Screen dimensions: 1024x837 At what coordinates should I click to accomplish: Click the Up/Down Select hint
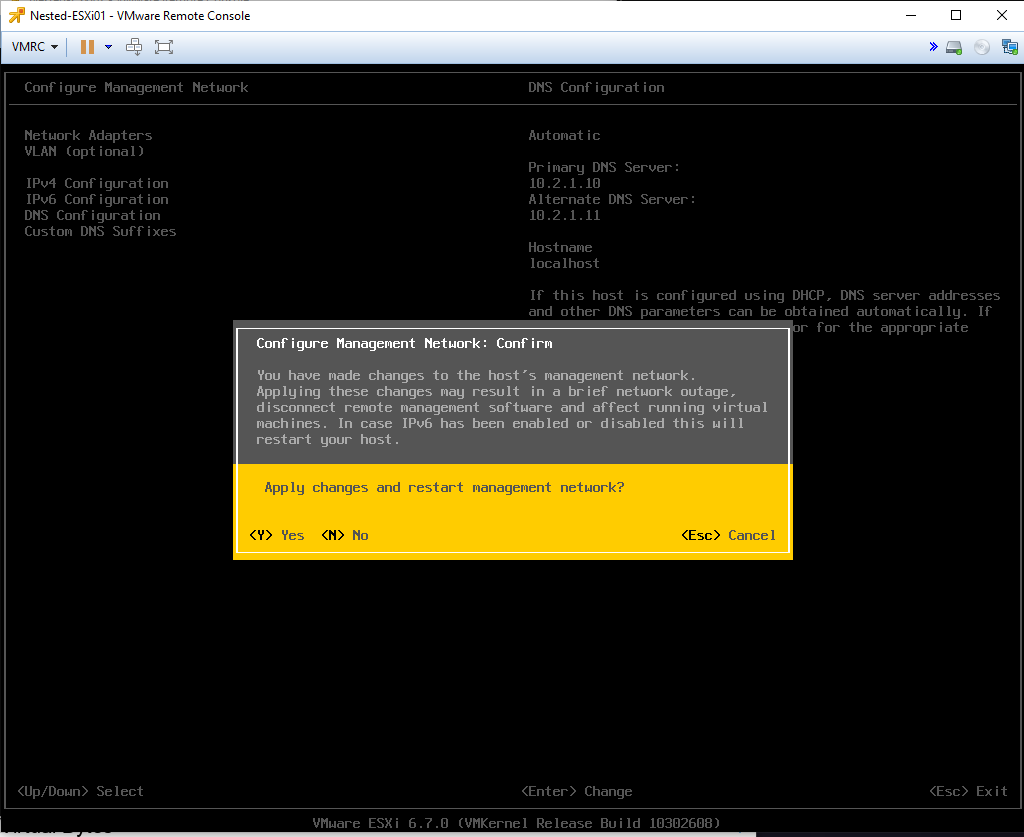(80, 791)
